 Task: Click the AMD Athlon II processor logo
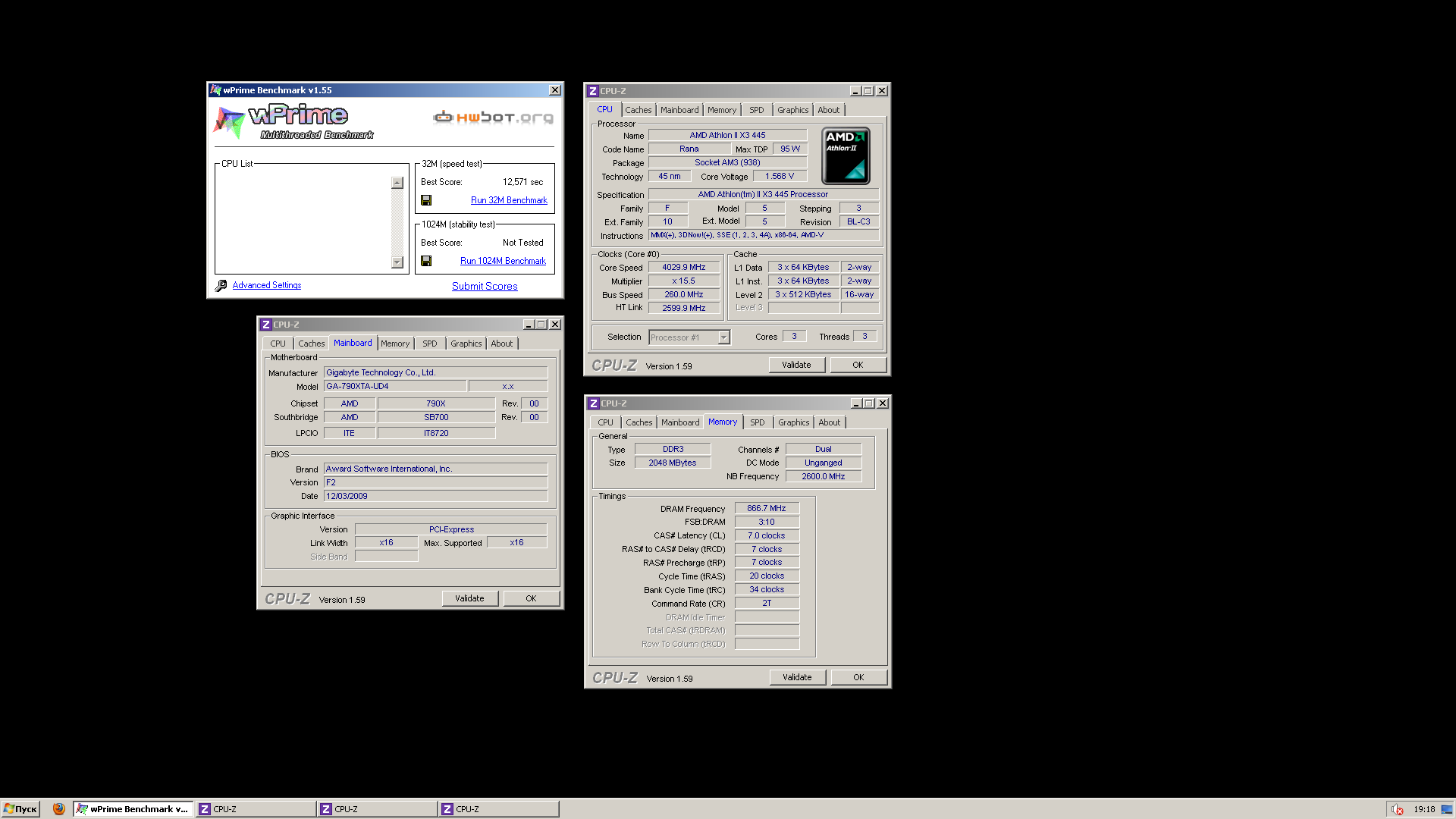846,156
